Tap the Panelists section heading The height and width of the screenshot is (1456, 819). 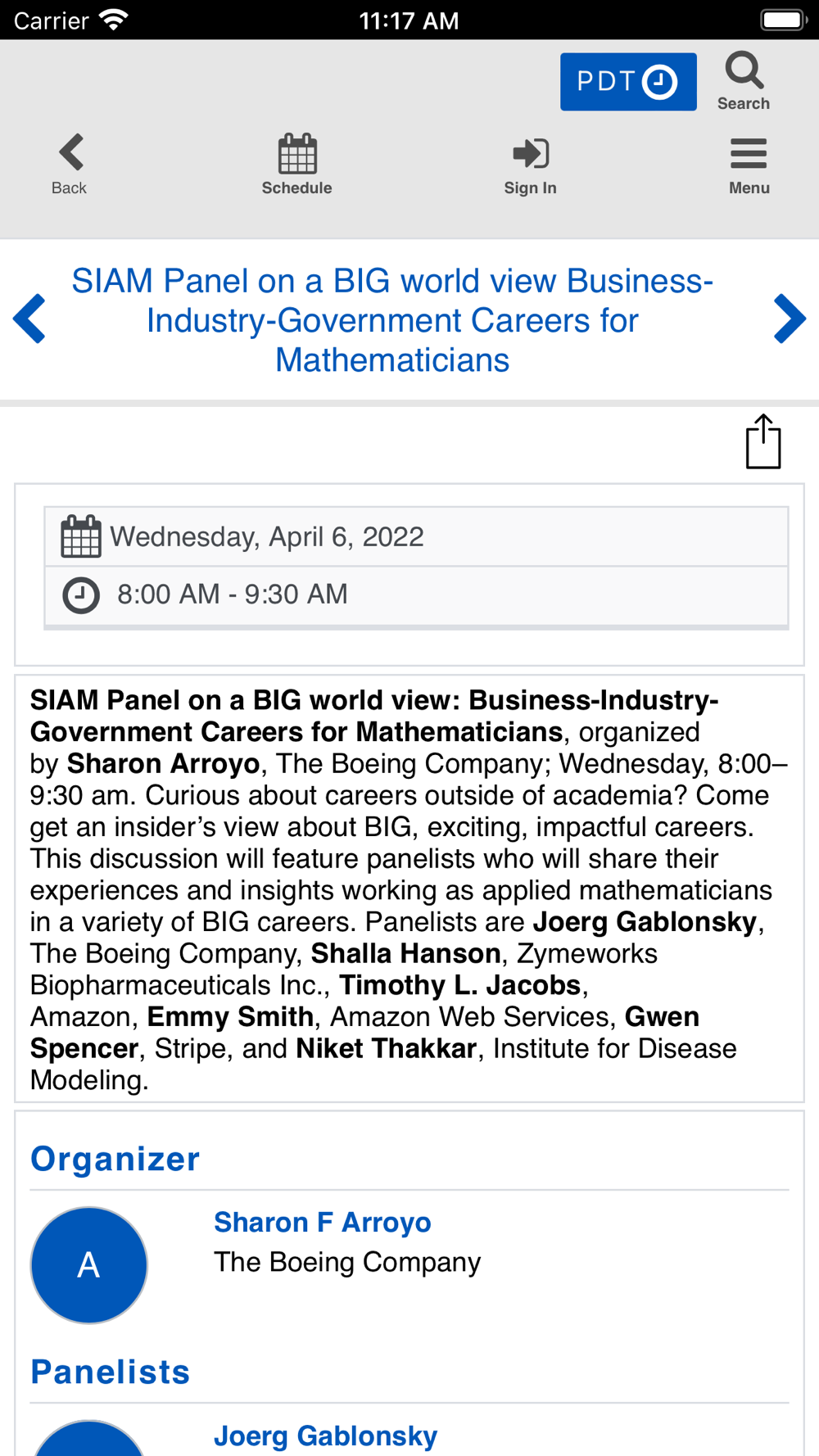(111, 1372)
